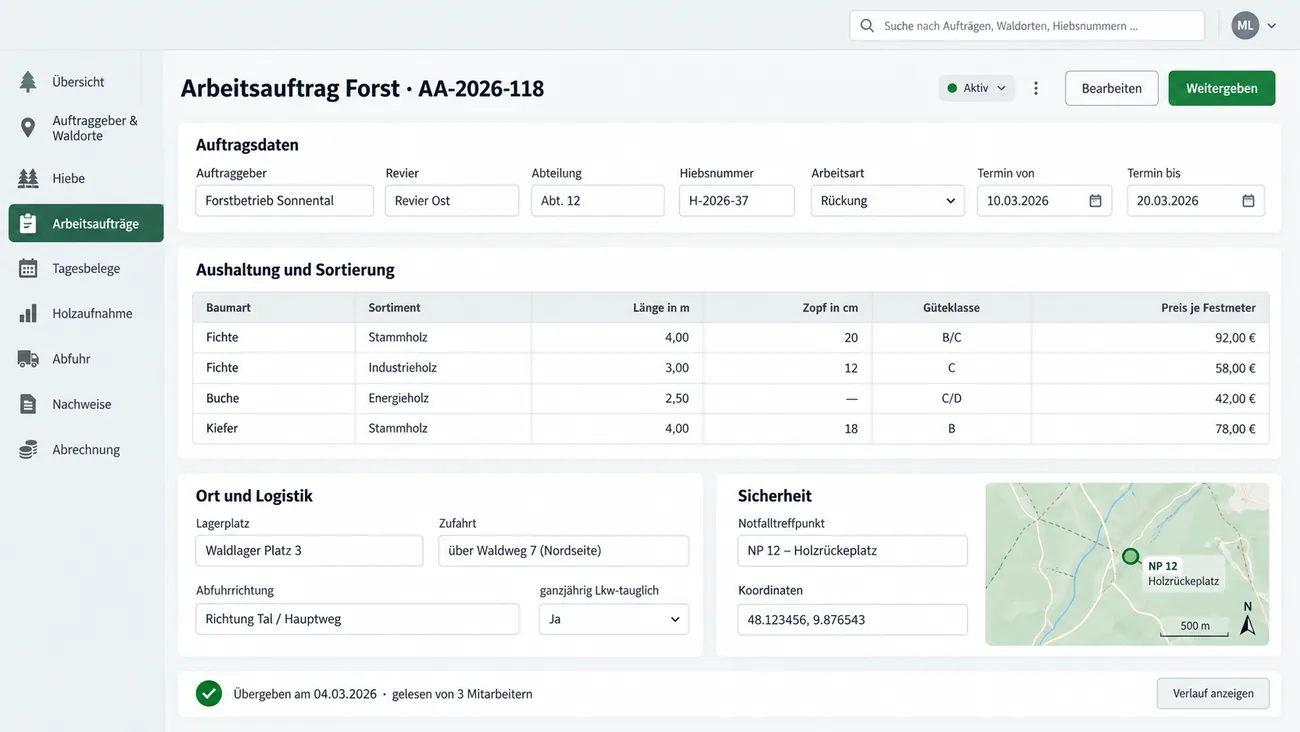Click the Abrechnung coins icon

[x=28, y=449]
